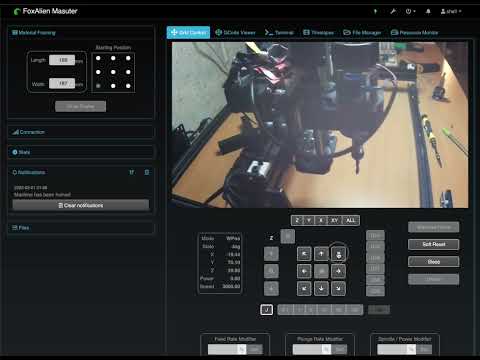This screenshot has height=360, width=480.
Task: Select bottom-center starting position dot
Action: click(x=113, y=86)
